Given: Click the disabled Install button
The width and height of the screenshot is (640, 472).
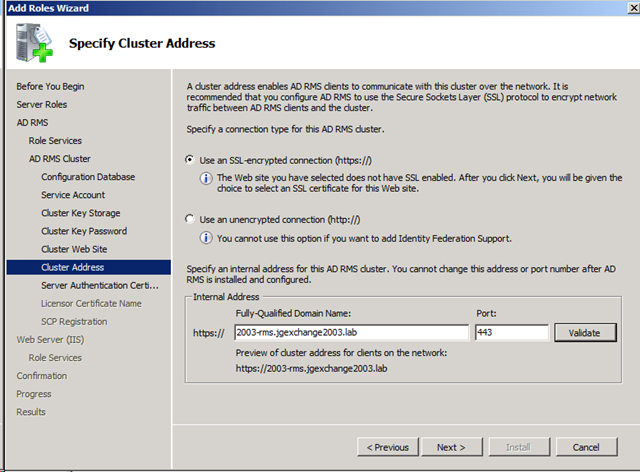Looking at the screenshot, I should tap(518, 447).
